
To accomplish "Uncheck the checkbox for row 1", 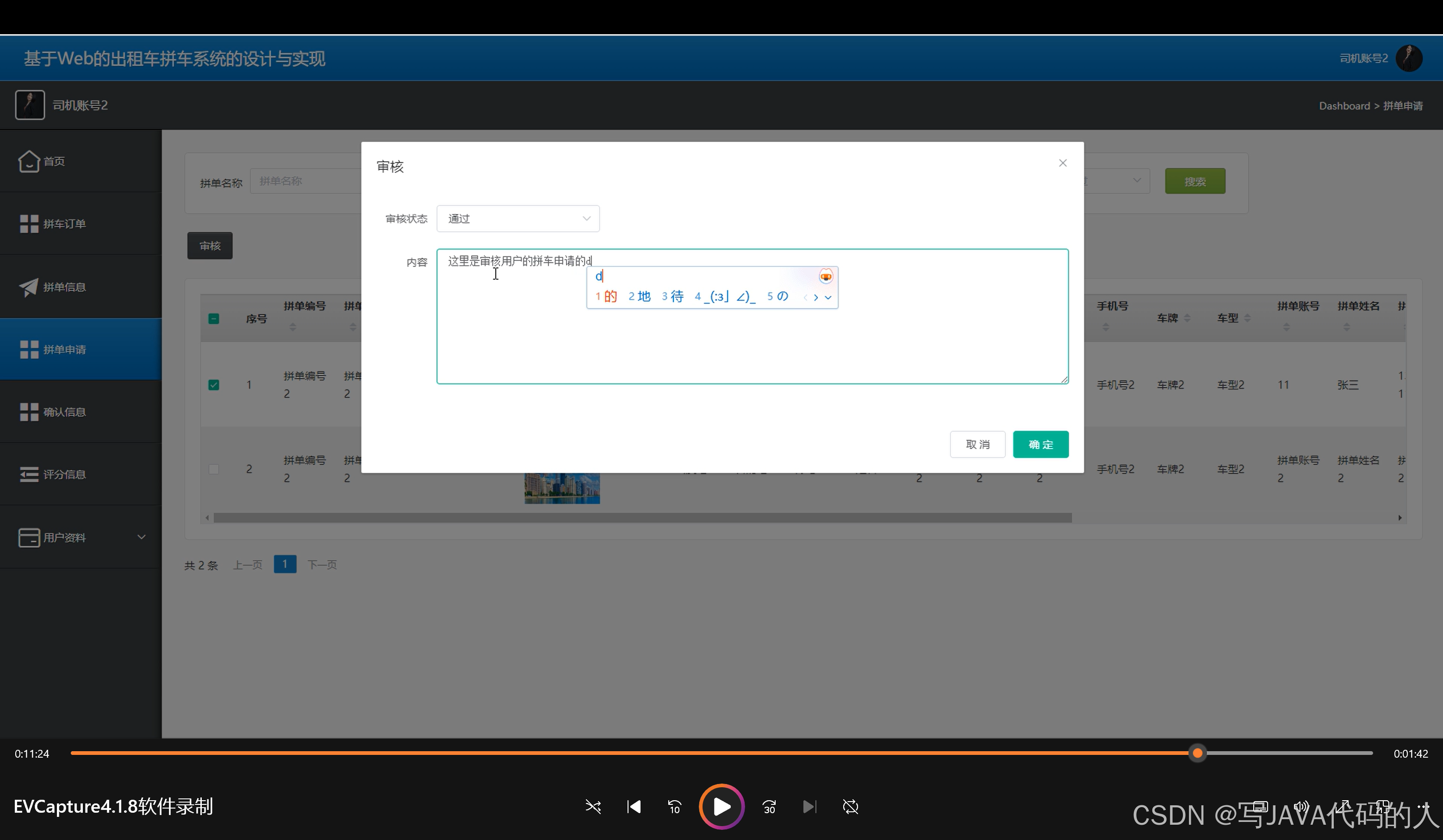I will click(214, 384).
